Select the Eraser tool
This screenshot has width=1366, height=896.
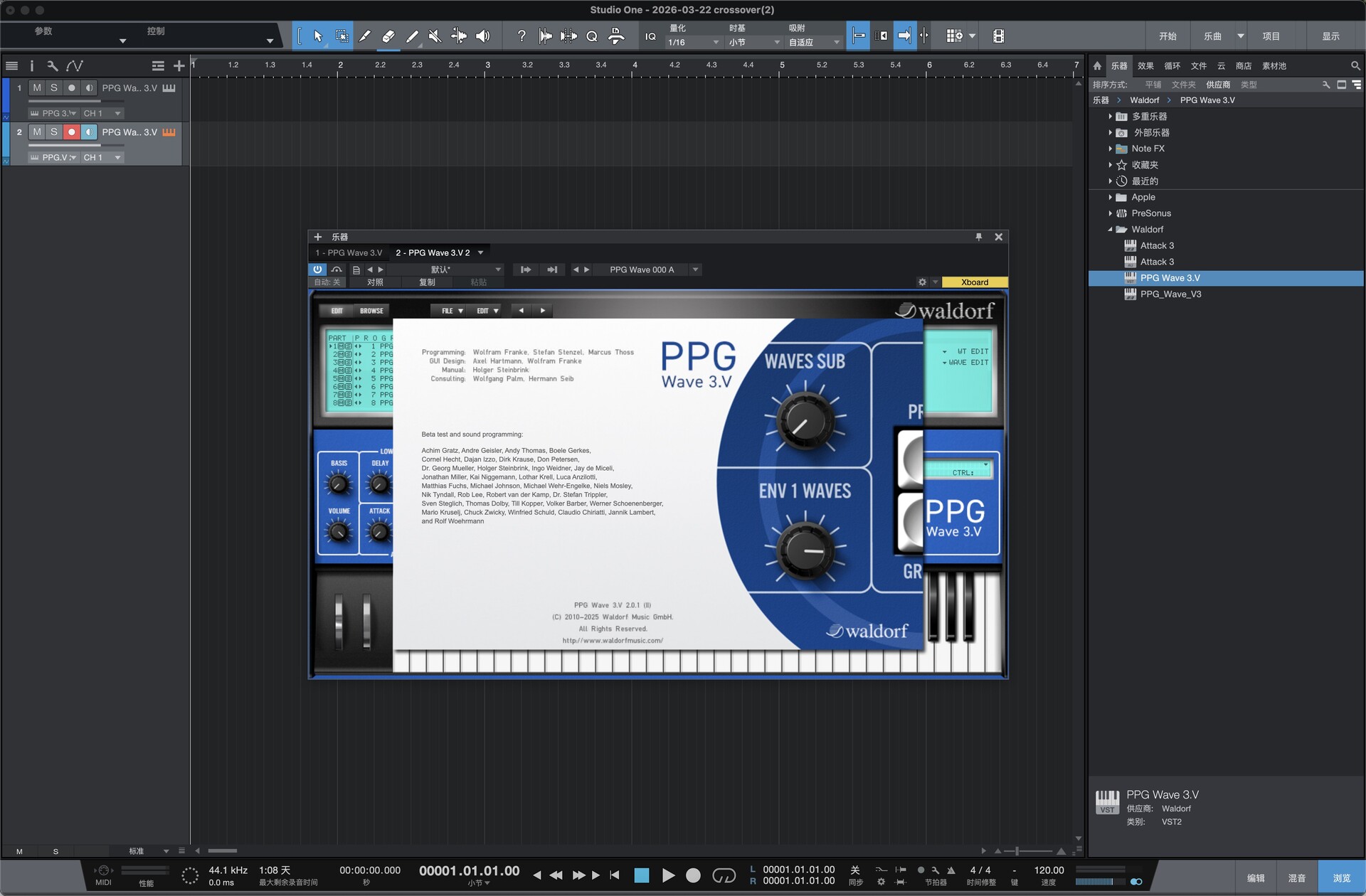388,36
